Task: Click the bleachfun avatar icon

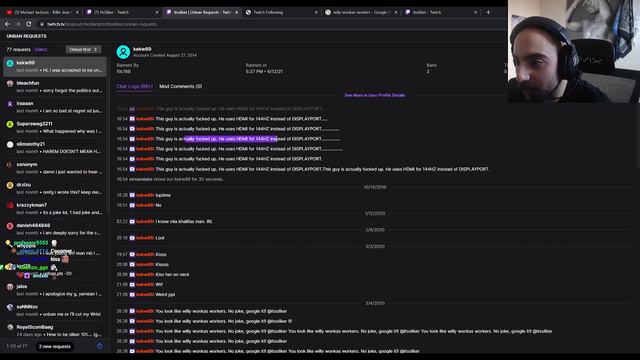Action: 10,83
